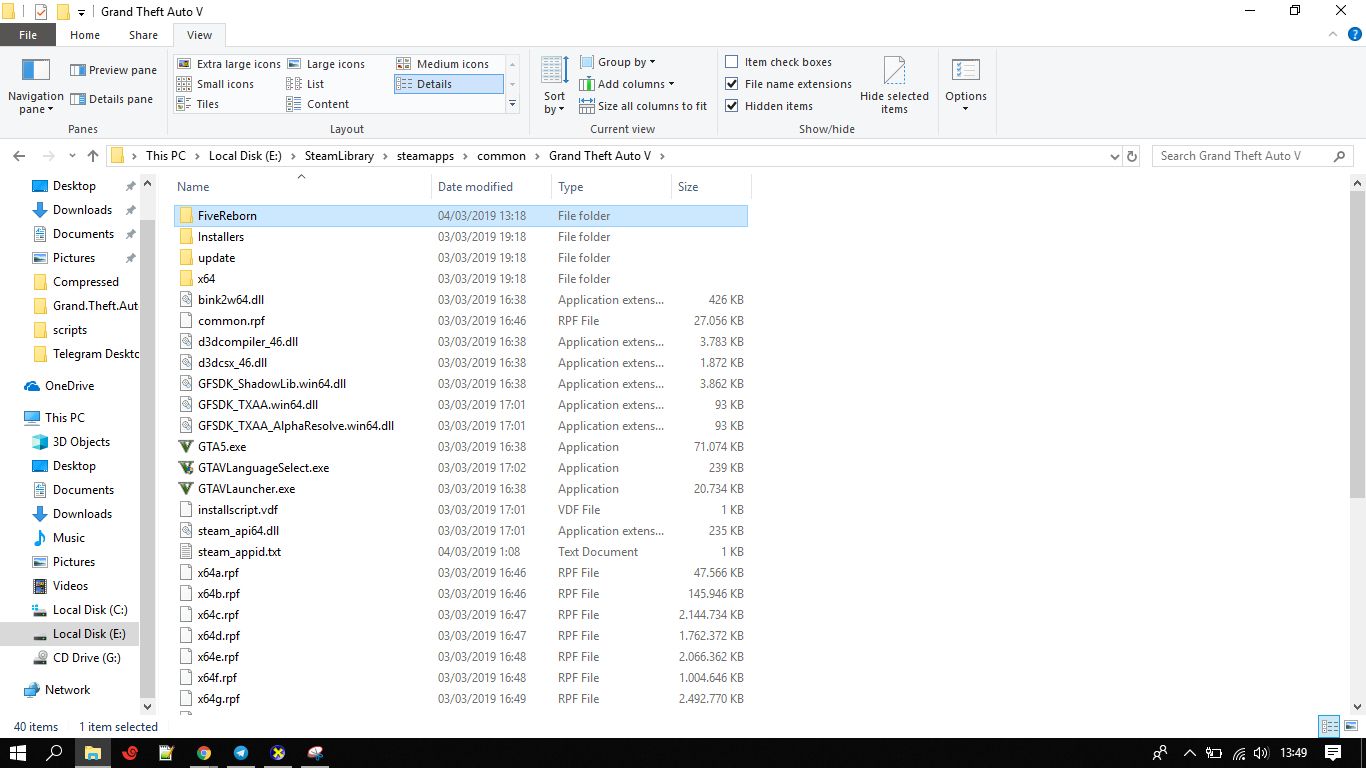Select 3D Objects in navigation pane
The height and width of the screenshot is (768, 1366).
coord(81,442)
